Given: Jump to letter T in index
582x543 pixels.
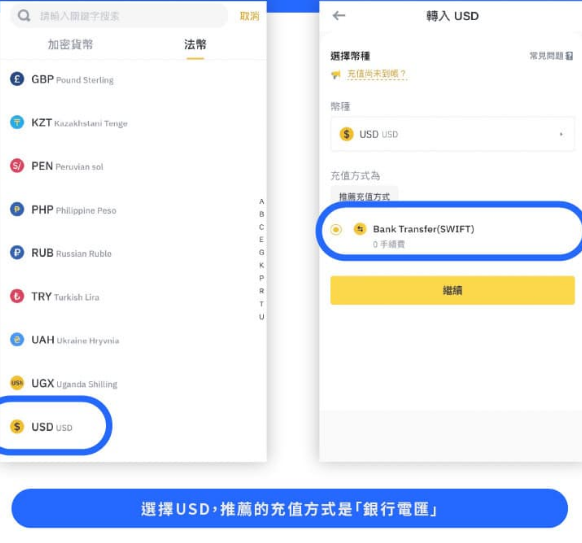Looking at the screenshot, I should (262, 304).
